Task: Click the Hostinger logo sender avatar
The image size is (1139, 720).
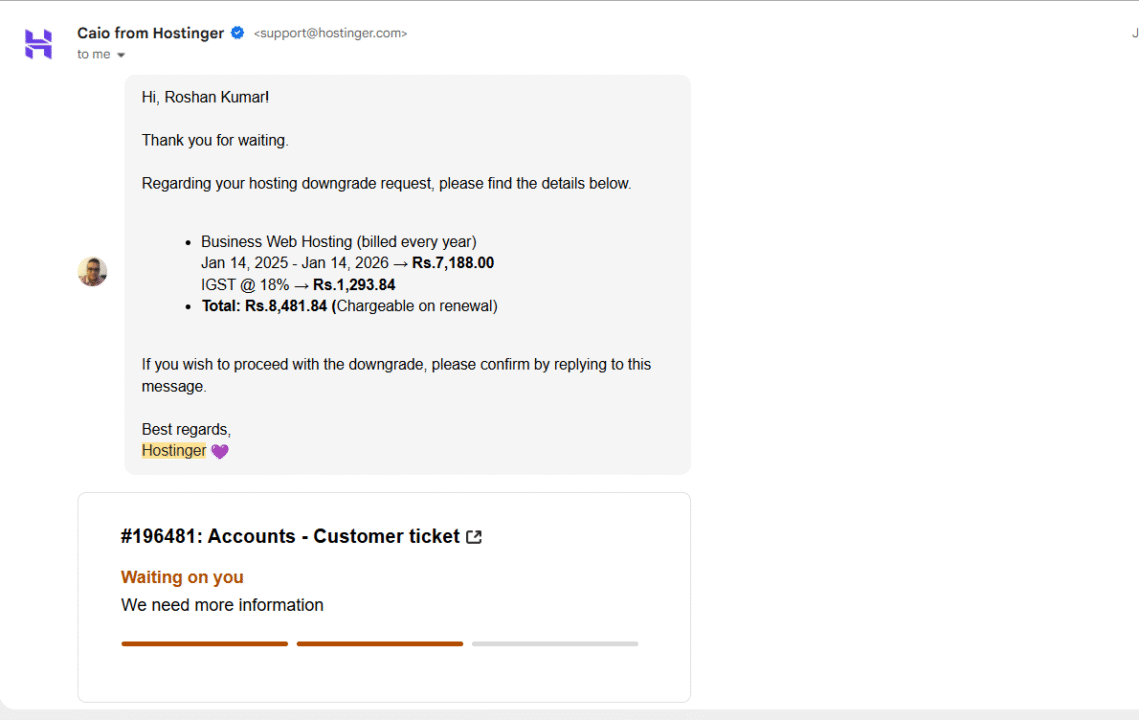Action: pos(38,44)
